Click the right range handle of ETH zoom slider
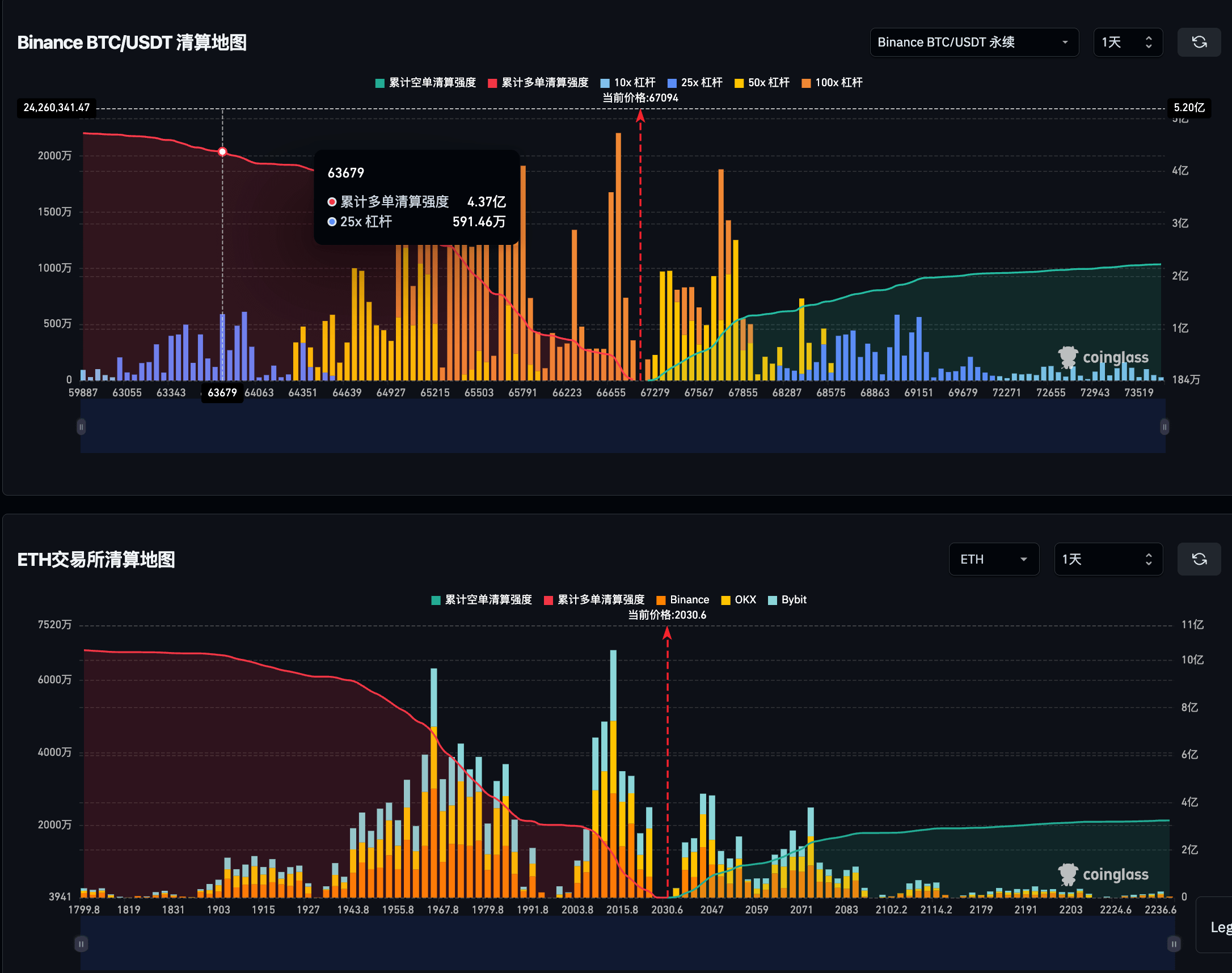1232x973 pixels. tap(1174, 944)
